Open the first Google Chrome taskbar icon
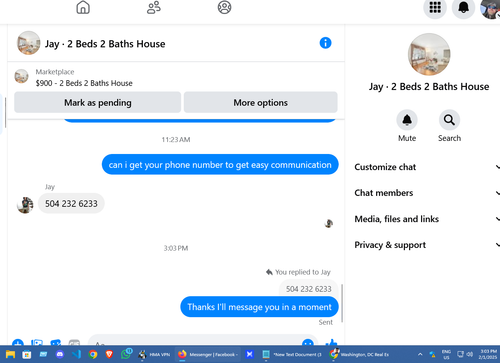The image size is (500, 363). (93, 354)
